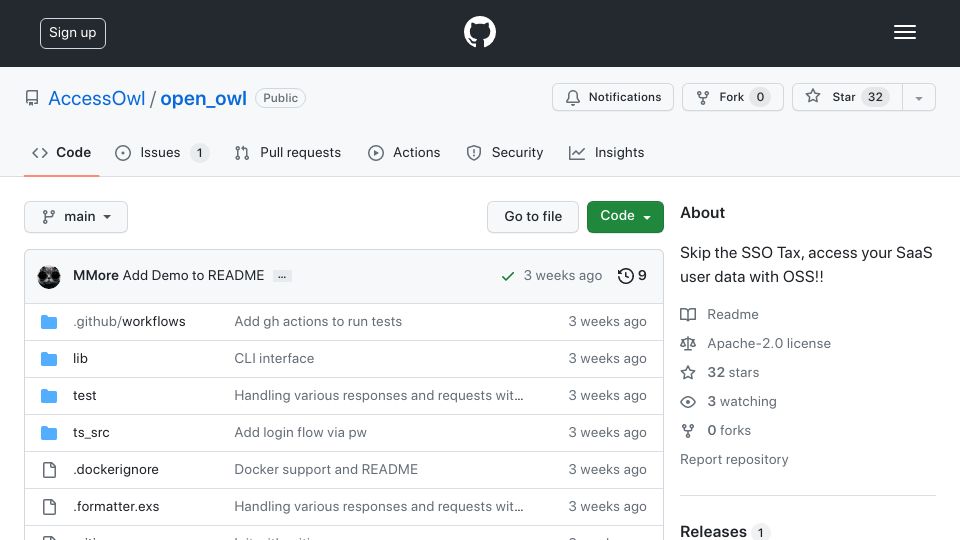This screenshot has height=540, width=960.
Task: Click the MMore committer avatar
Action: click(x=49, y=277)
